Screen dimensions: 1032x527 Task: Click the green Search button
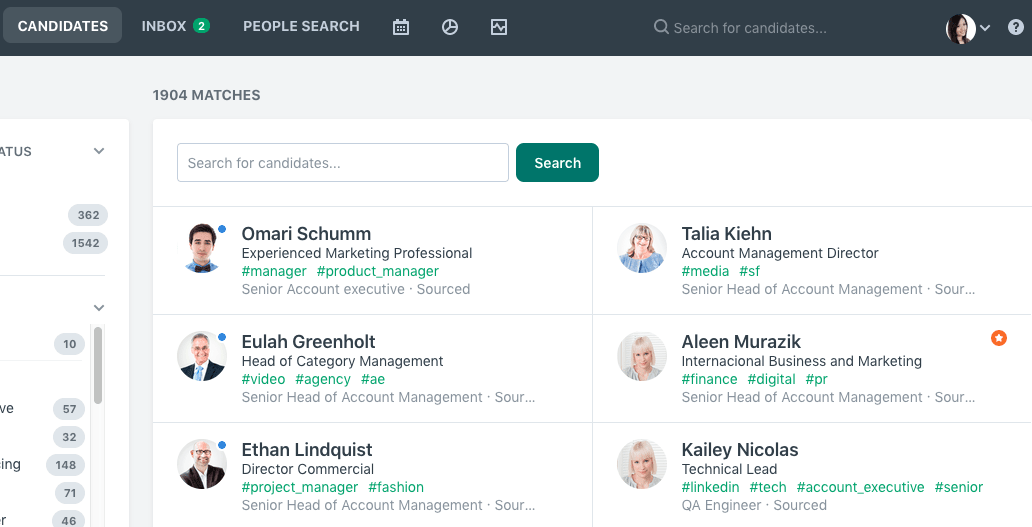click(557, 163)
